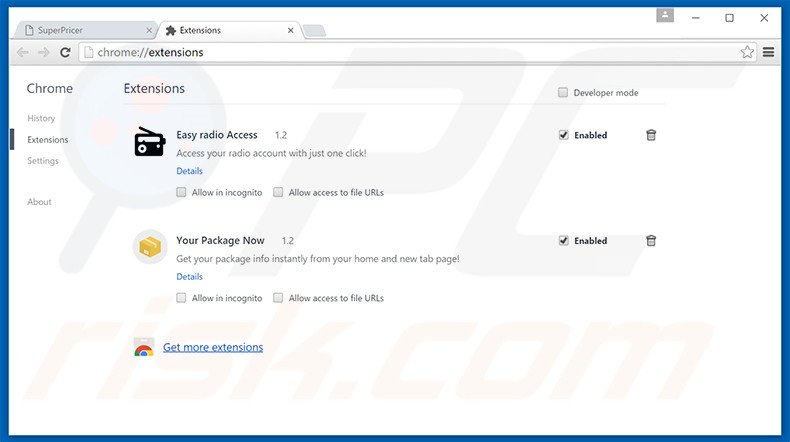This screenshot has height=442, width=790.
Task: Open Details link for Your Package Now
Action: 189,277
